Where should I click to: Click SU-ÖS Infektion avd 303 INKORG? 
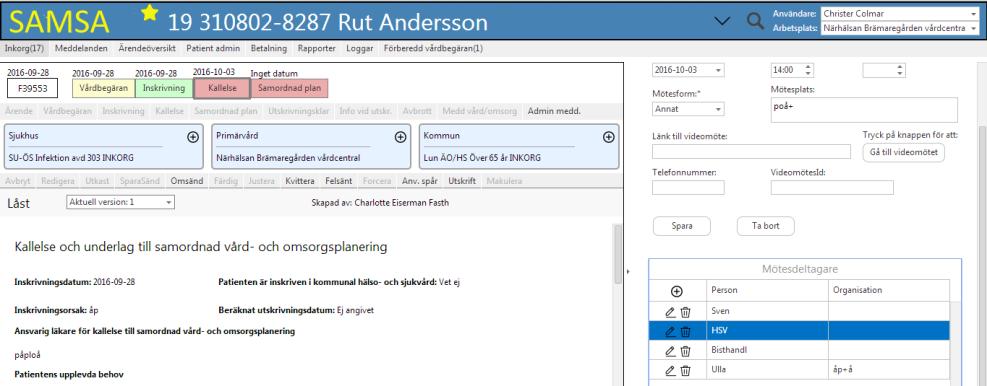click(x=71, y=158)
